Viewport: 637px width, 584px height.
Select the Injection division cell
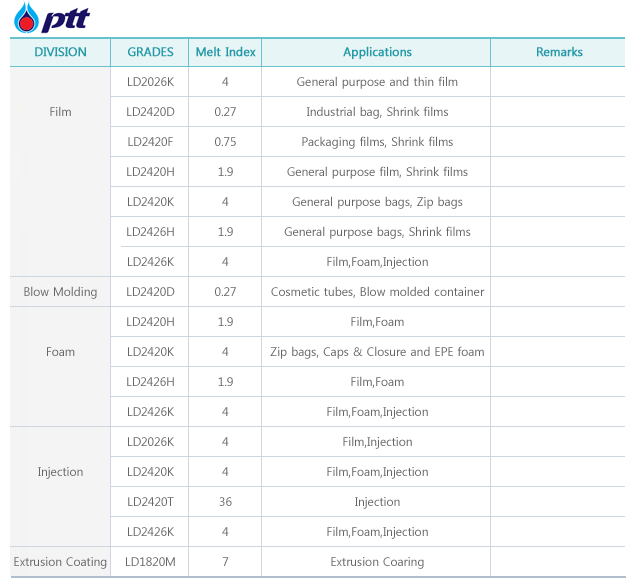(60, 472)
